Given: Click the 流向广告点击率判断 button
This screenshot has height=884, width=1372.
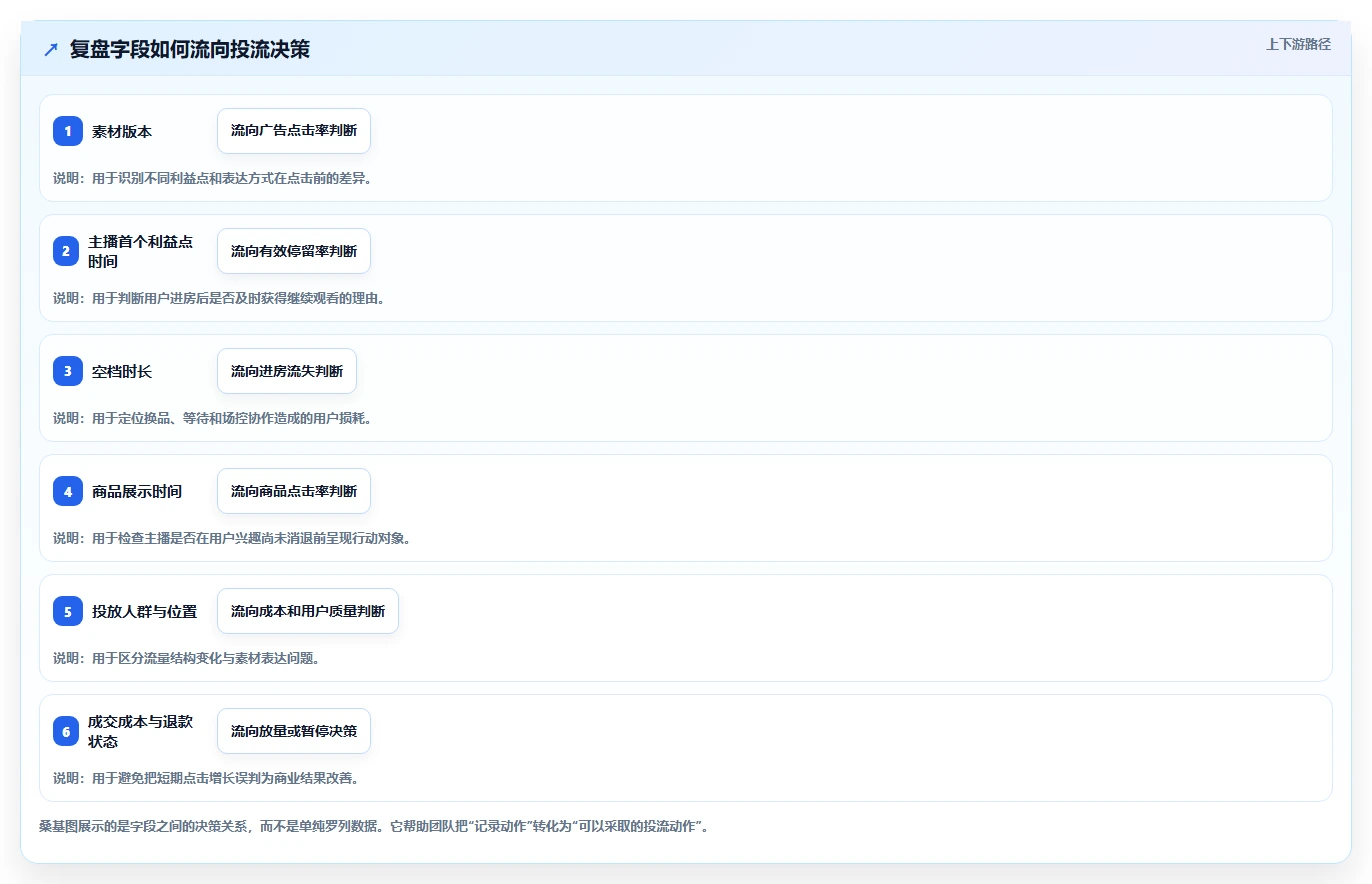Looking at the screenshot, I should click(294, 131).
